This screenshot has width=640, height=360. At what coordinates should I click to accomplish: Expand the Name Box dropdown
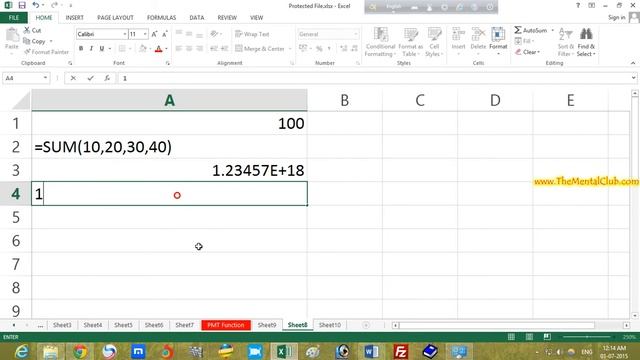(x=45, y=78)
